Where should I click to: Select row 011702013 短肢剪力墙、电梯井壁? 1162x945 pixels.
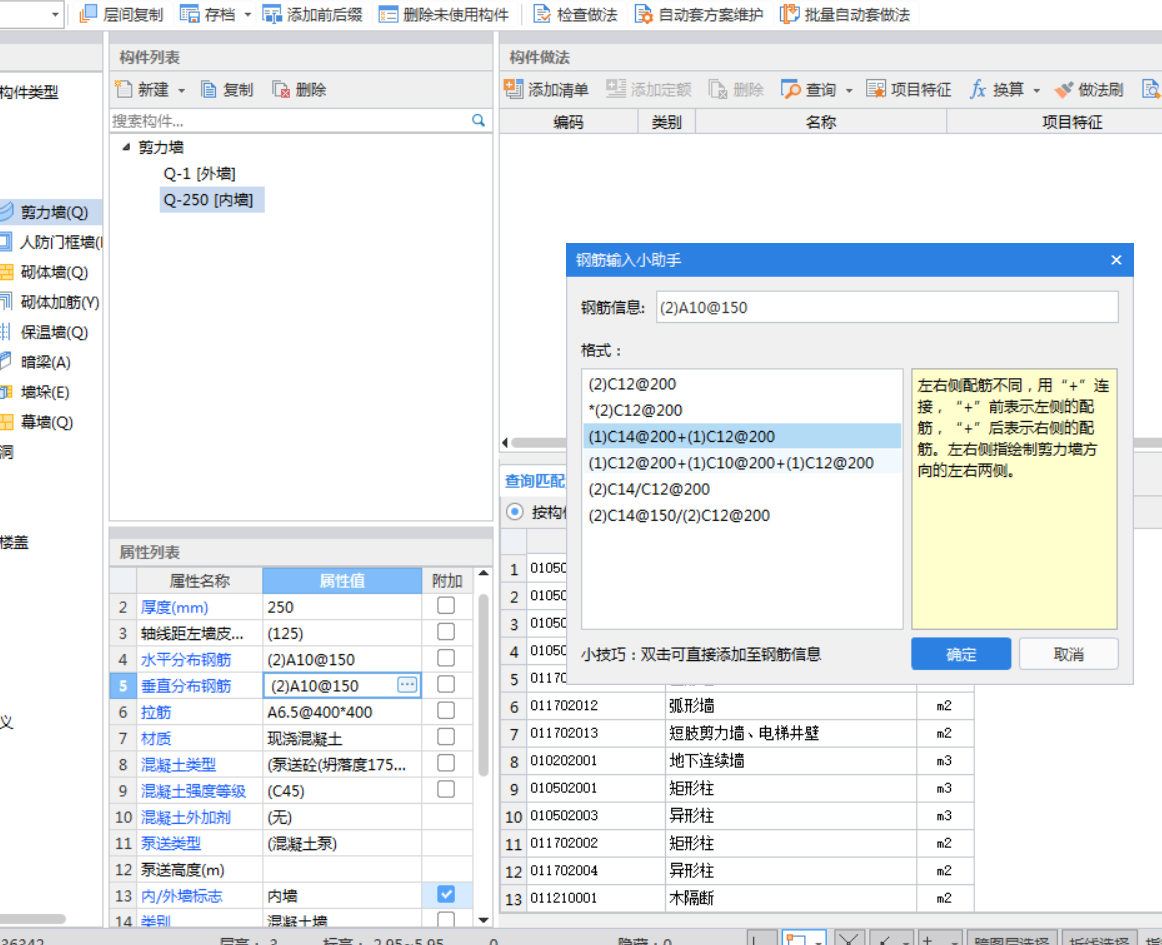(x=737, y=734)
